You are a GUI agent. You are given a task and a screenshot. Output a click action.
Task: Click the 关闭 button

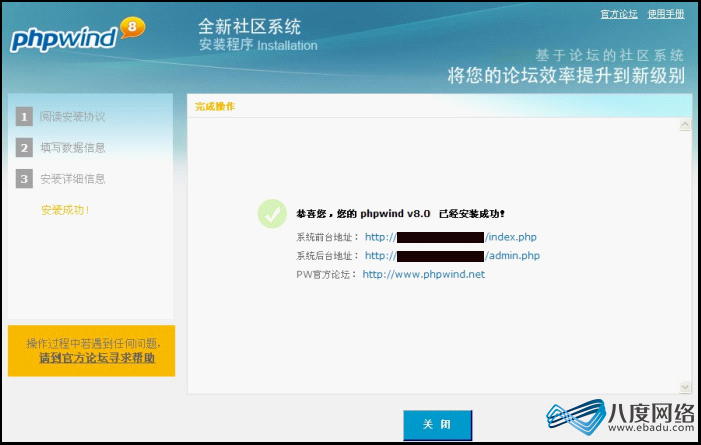coord(437,425)
